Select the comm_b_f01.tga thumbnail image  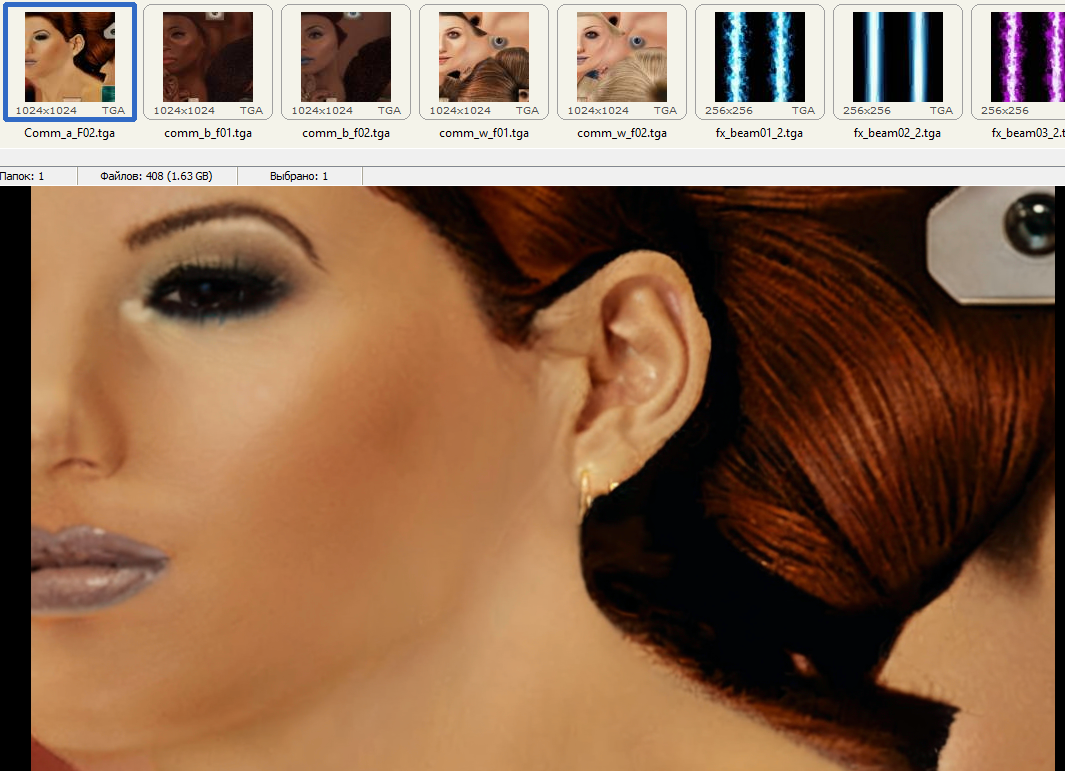(x=207, y=56)
